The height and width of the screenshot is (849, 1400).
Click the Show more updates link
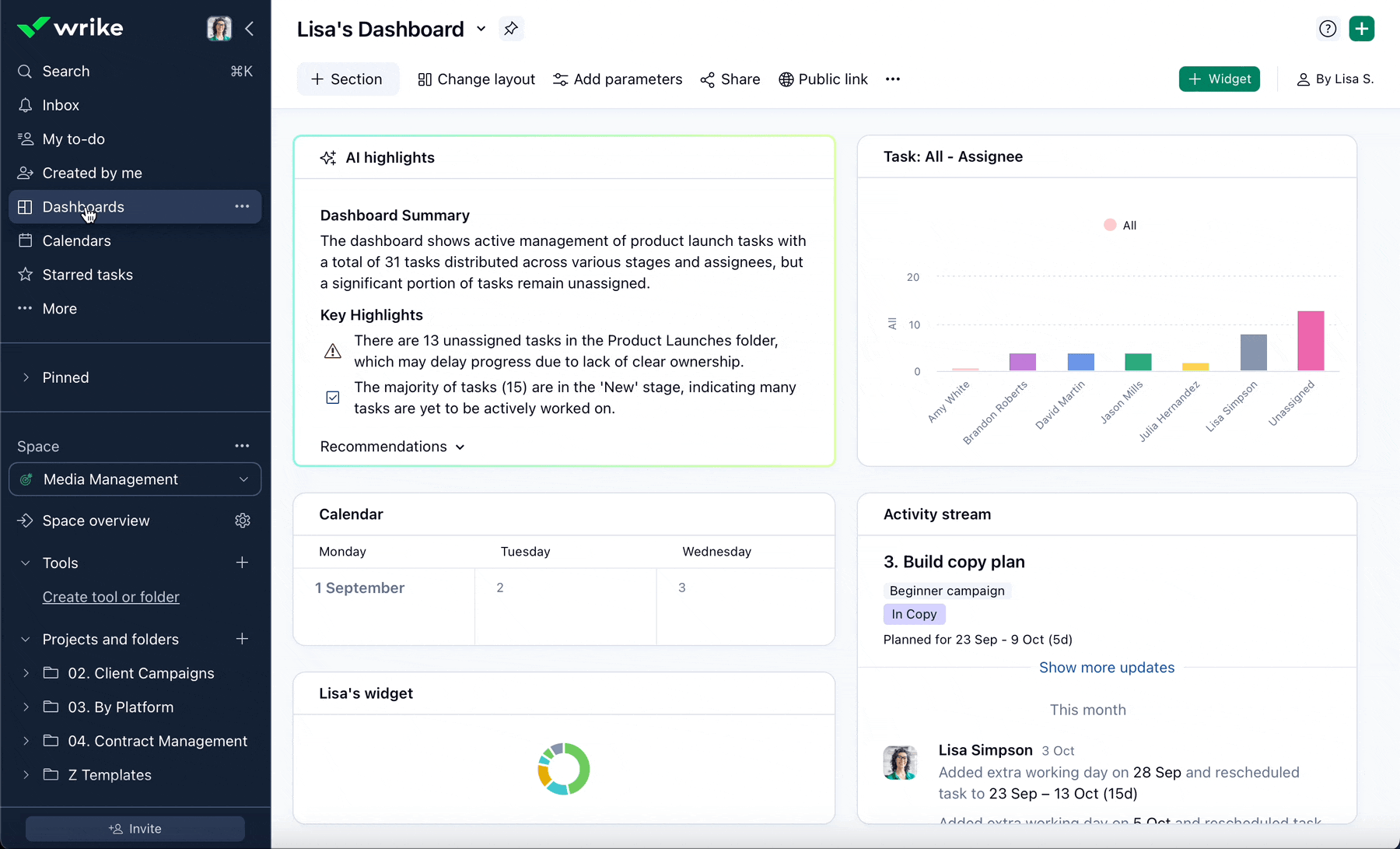(1106, 668)
